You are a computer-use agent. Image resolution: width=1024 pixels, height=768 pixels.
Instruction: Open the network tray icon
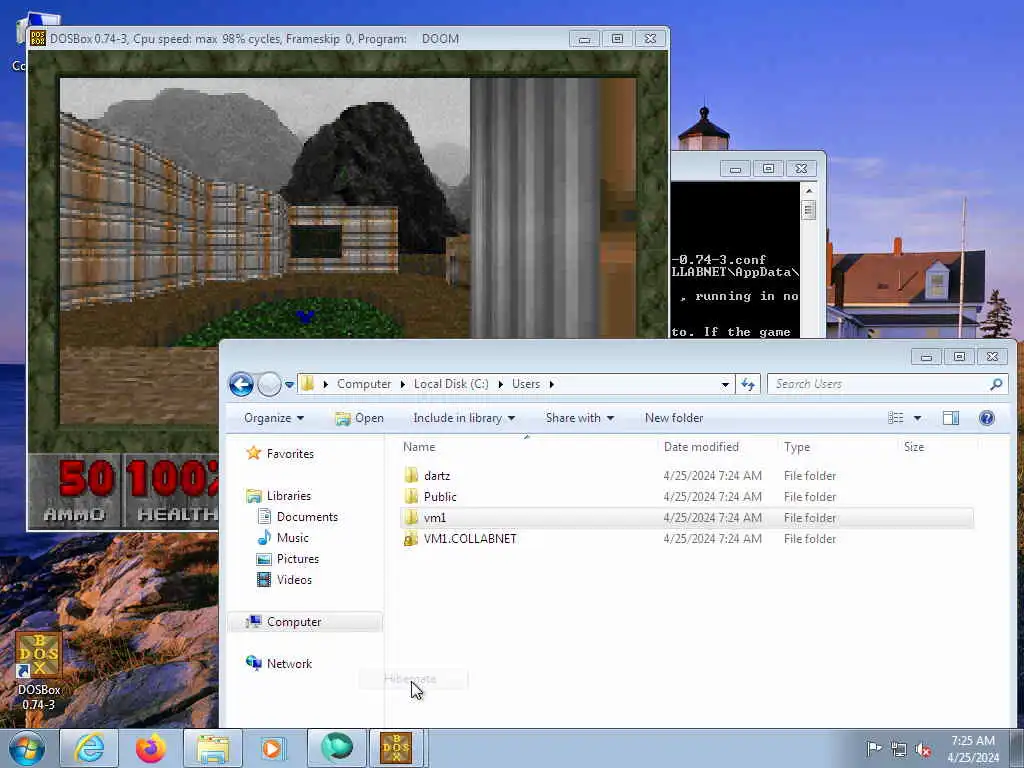(899, 749)
